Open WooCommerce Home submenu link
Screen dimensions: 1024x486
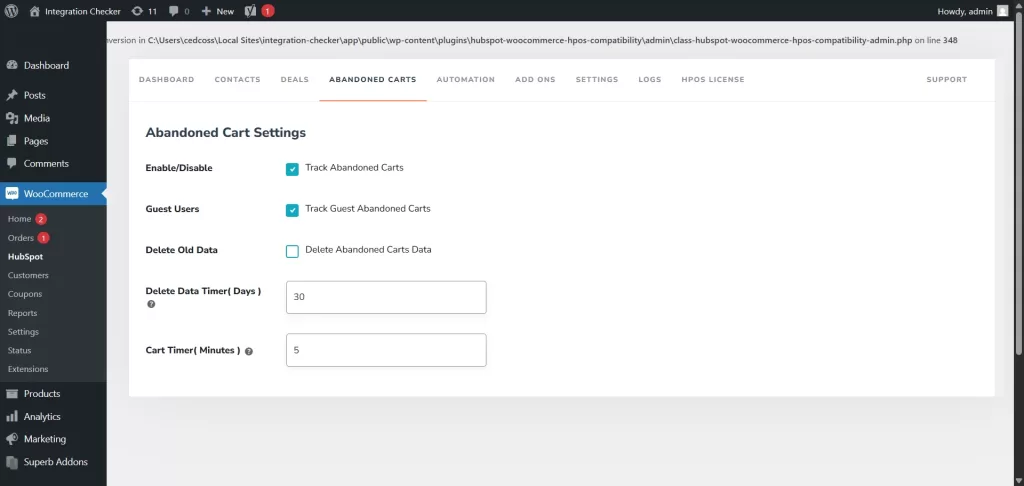coord(20,219)
